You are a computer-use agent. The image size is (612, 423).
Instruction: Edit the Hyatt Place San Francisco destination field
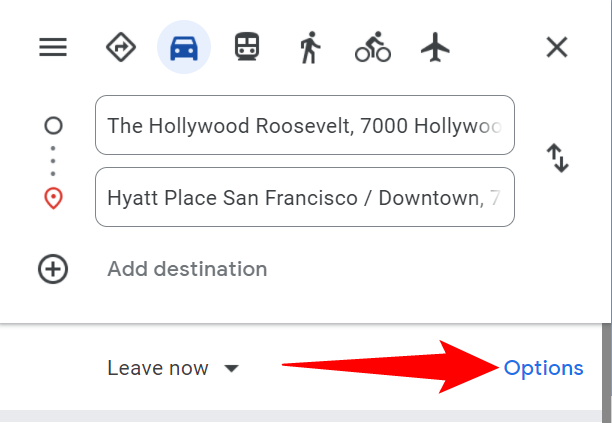tap(304, 197)
